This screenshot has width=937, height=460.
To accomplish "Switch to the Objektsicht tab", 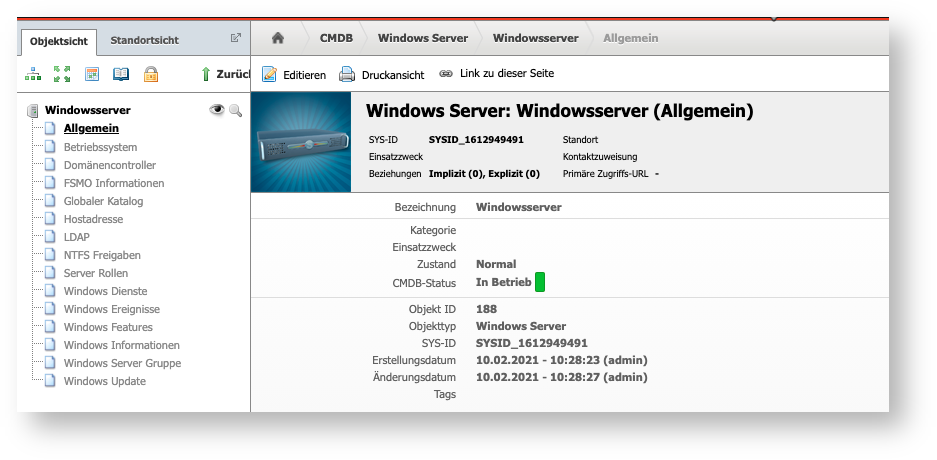I will (59, 41).
